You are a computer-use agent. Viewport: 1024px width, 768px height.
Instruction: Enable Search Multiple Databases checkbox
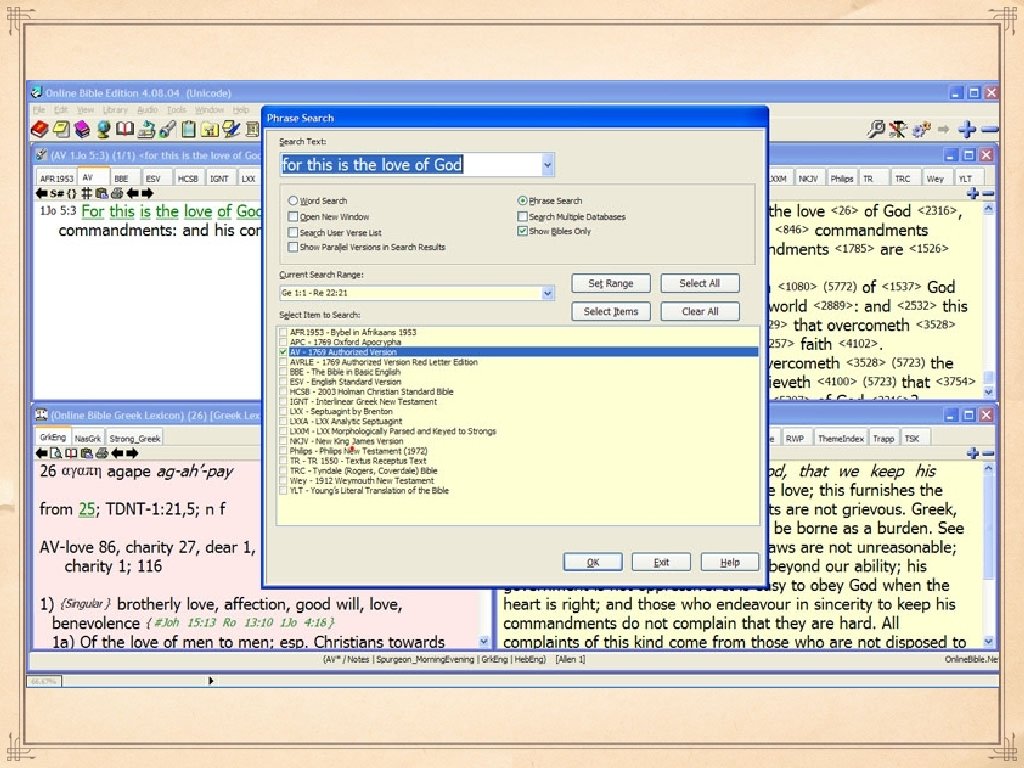[522, 216]
